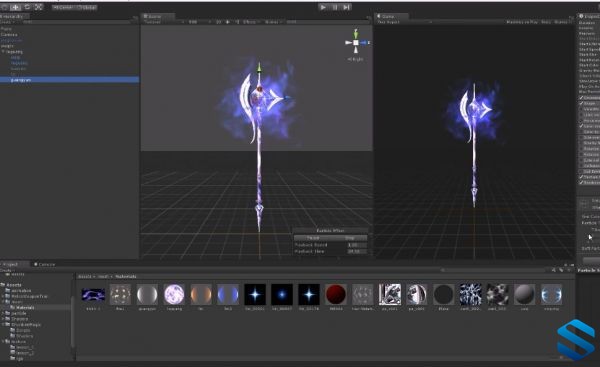Open the Scene view Gizmos dropdown
This screenshot has width=600, height=367.
click(x=273, y=22)
